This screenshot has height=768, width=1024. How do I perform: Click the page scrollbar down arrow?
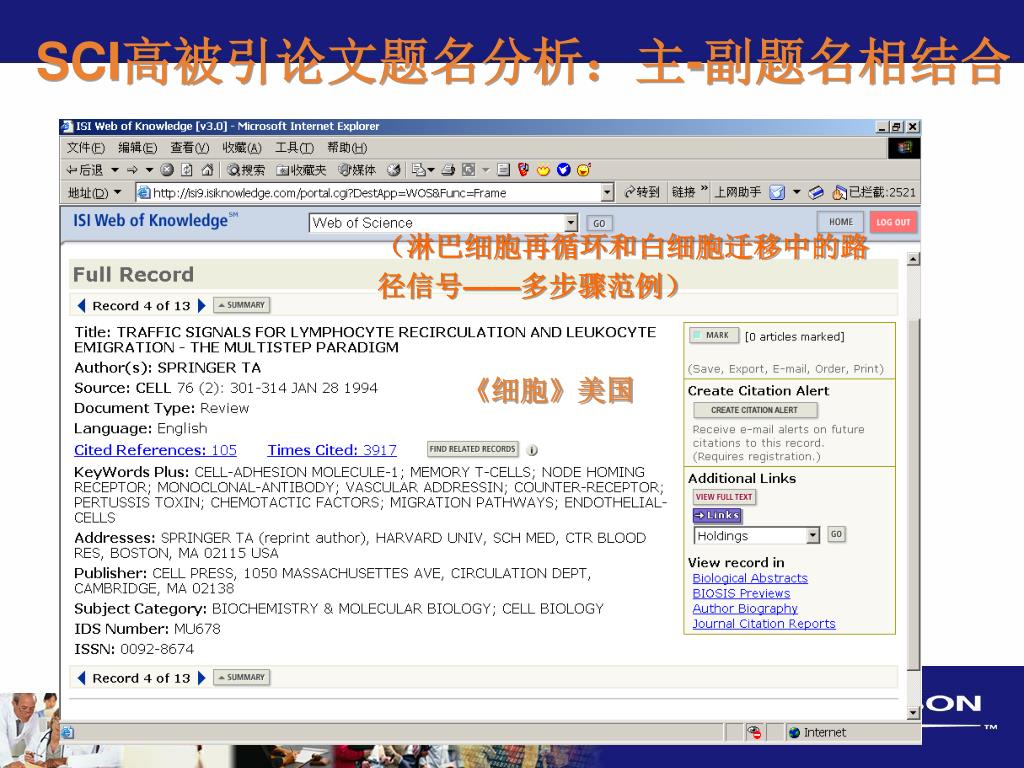914,713
